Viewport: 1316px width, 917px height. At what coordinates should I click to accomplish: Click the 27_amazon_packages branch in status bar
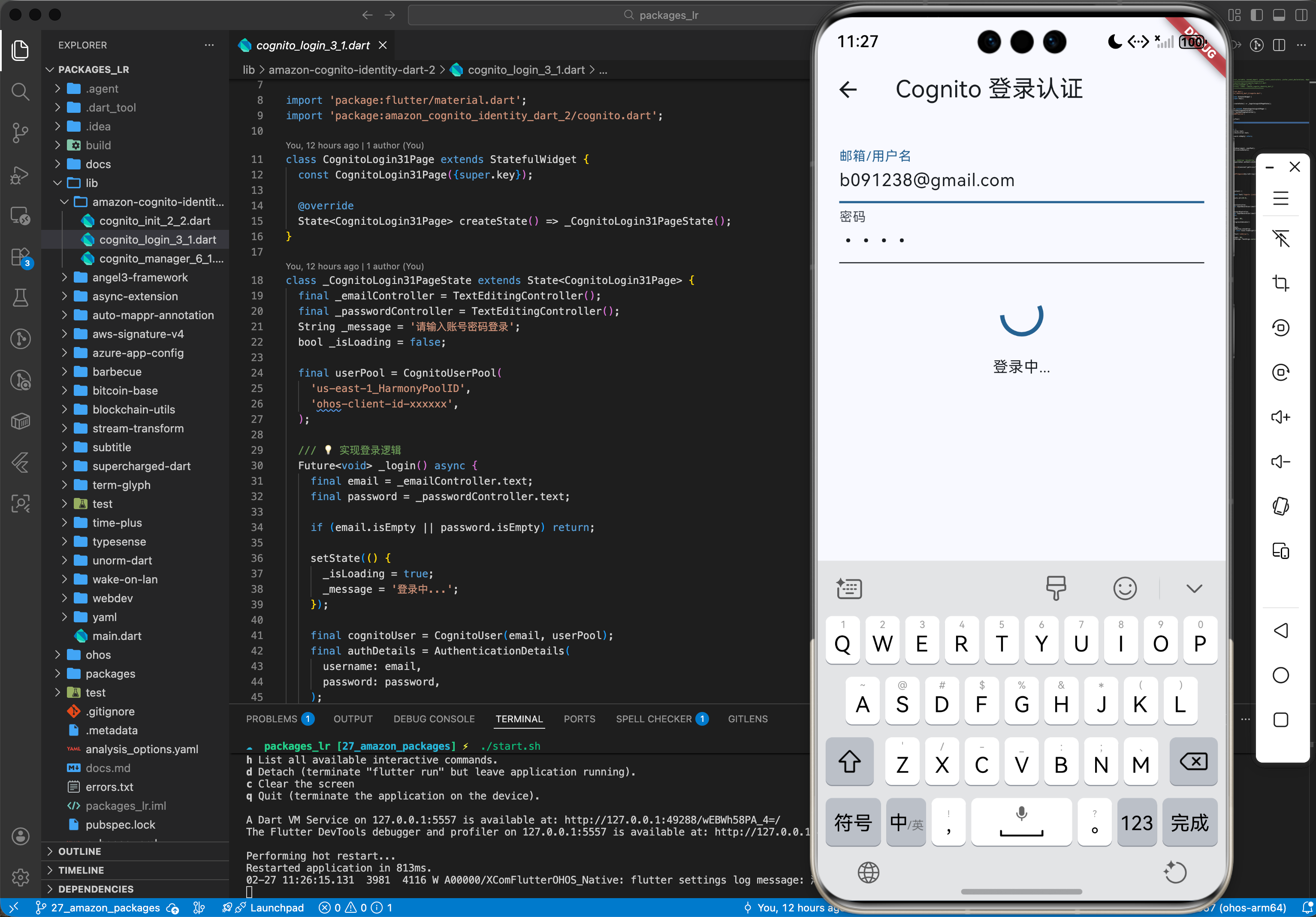click(99, 908)
